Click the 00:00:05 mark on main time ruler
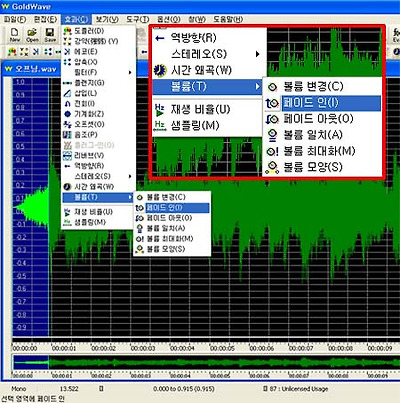 (222, 348)
